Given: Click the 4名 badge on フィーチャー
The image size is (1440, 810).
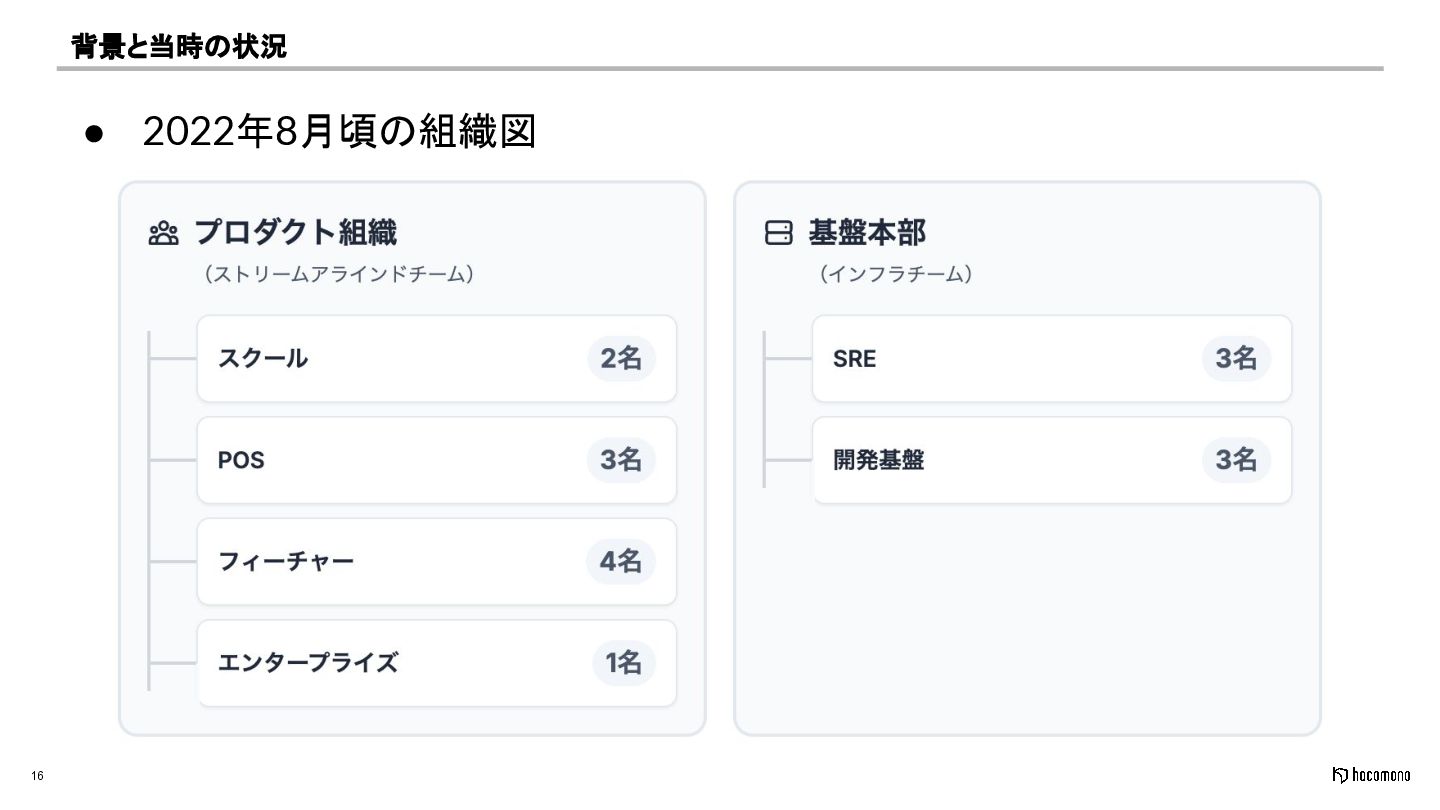Looking at the screenshot, I should 621,561.
